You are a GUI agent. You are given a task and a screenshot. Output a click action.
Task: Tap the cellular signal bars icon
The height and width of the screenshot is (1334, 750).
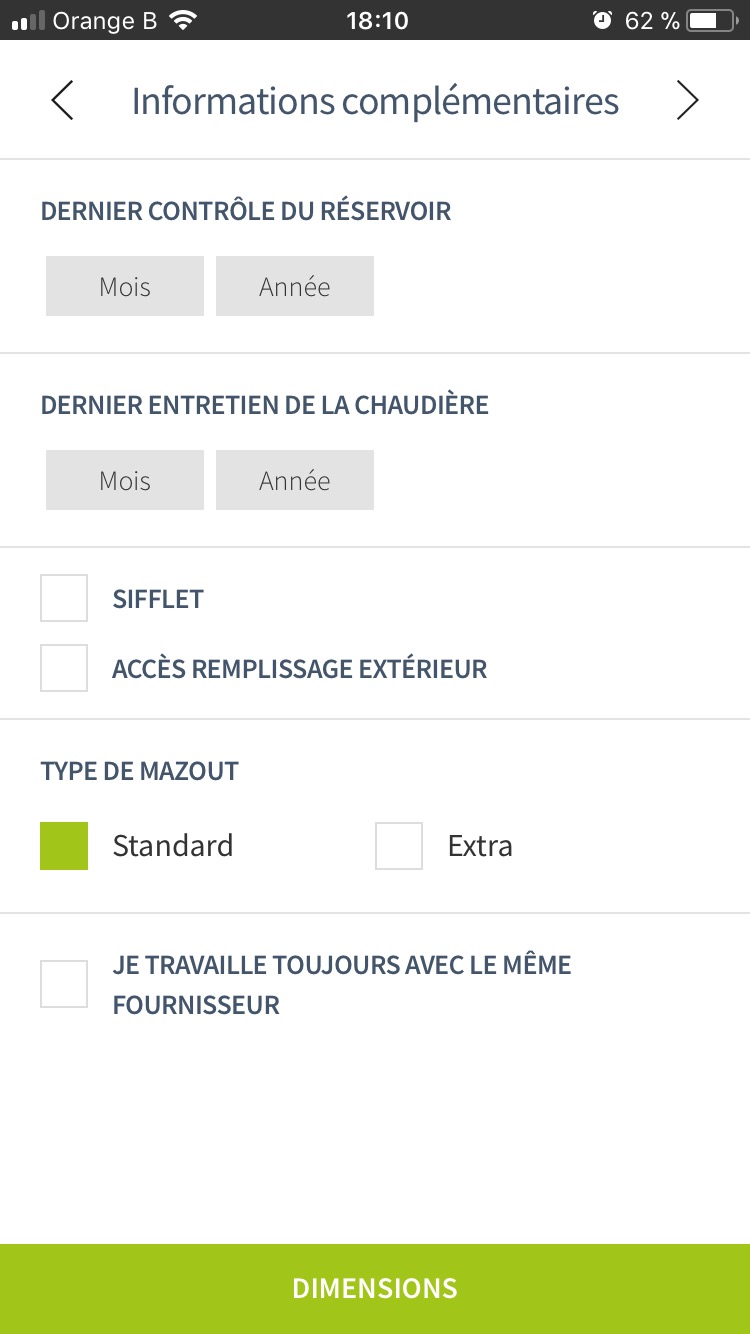point(29,21)
